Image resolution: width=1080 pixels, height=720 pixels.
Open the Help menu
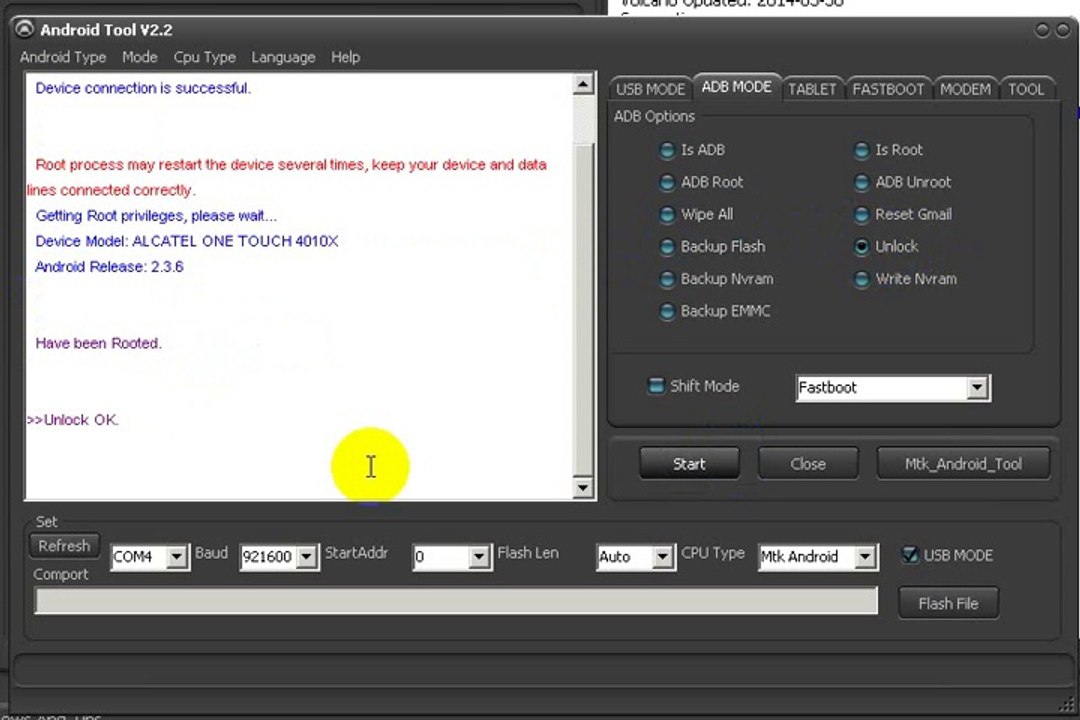coord(345,57)
